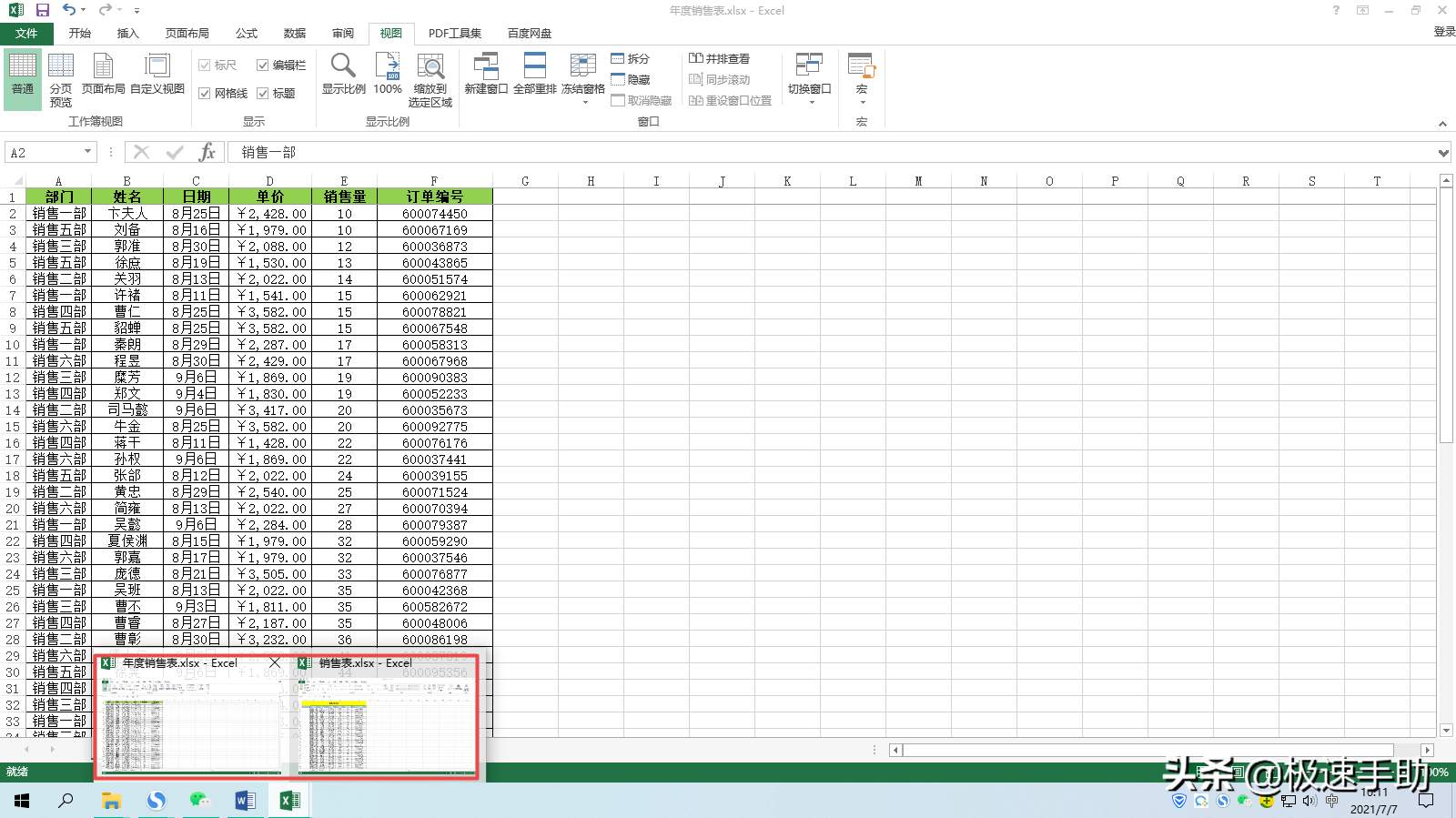1456x818 pixels.
Task: Switch to the 审阅 Review tab
Action: click(343, 33)
